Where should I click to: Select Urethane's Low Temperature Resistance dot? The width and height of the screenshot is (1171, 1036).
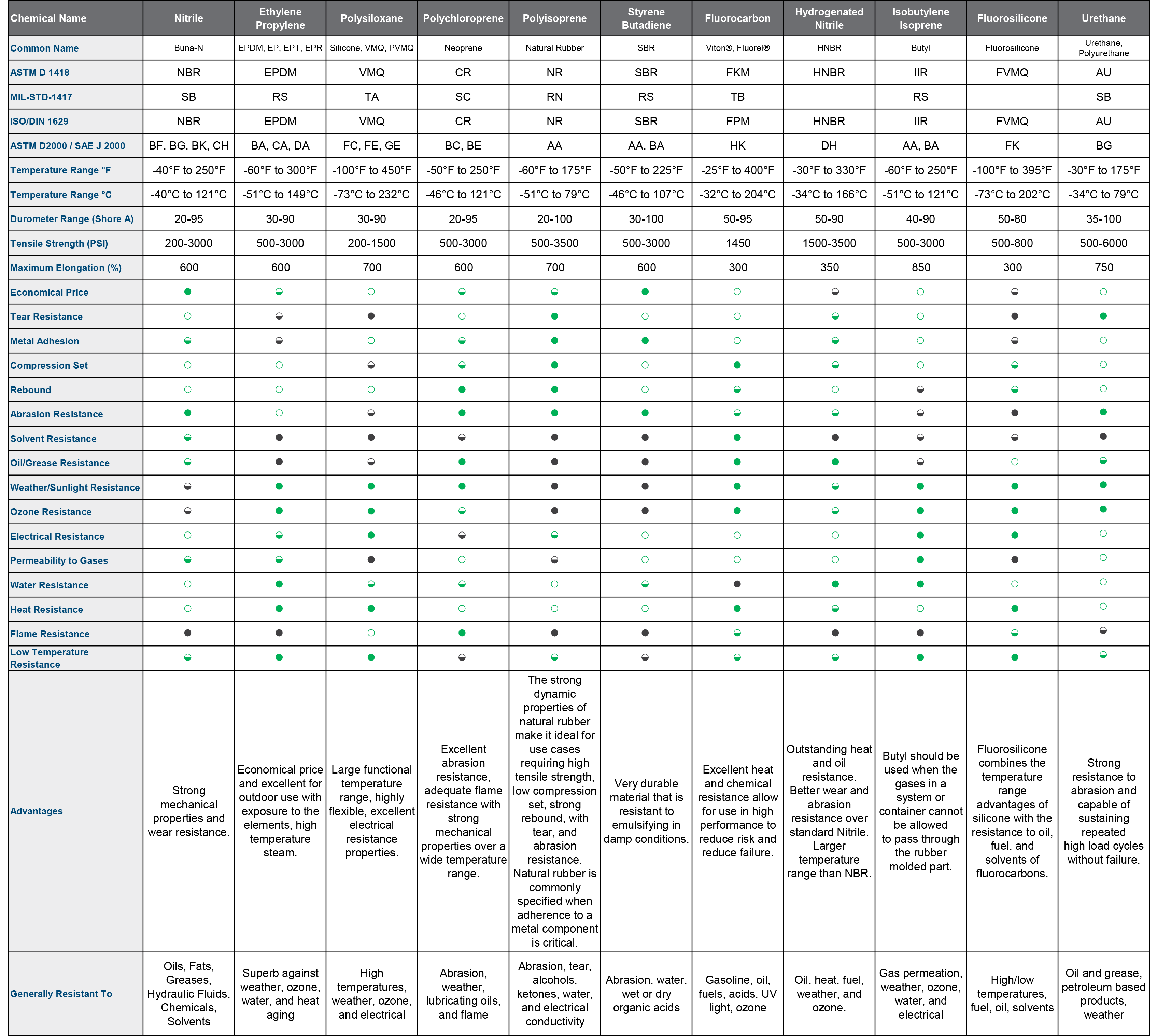[1103, 655]
